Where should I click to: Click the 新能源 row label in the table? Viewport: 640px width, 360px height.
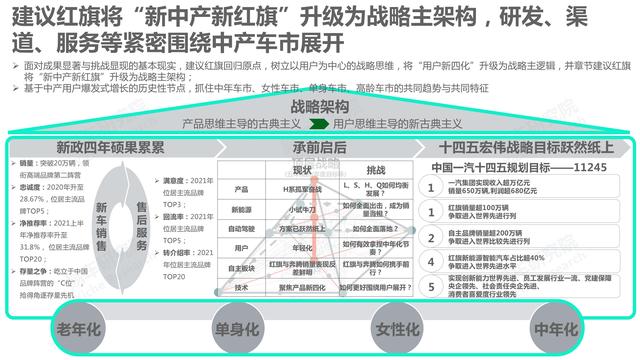(x=242, y=209)
